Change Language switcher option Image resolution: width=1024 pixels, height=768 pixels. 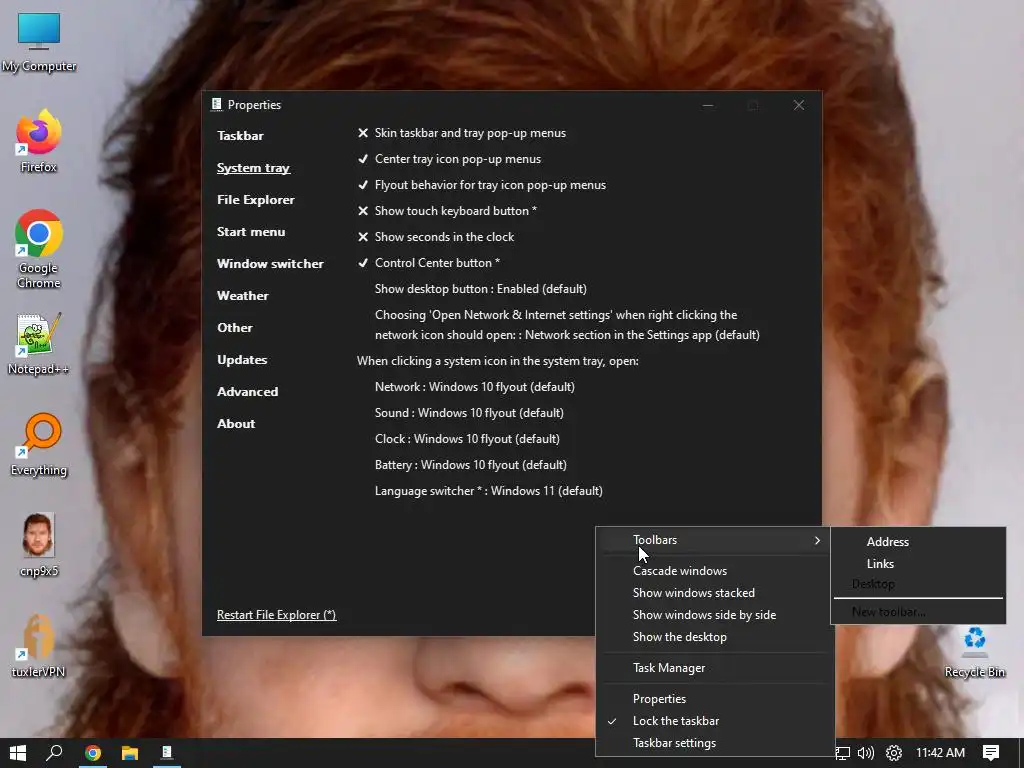click(488, 491)
